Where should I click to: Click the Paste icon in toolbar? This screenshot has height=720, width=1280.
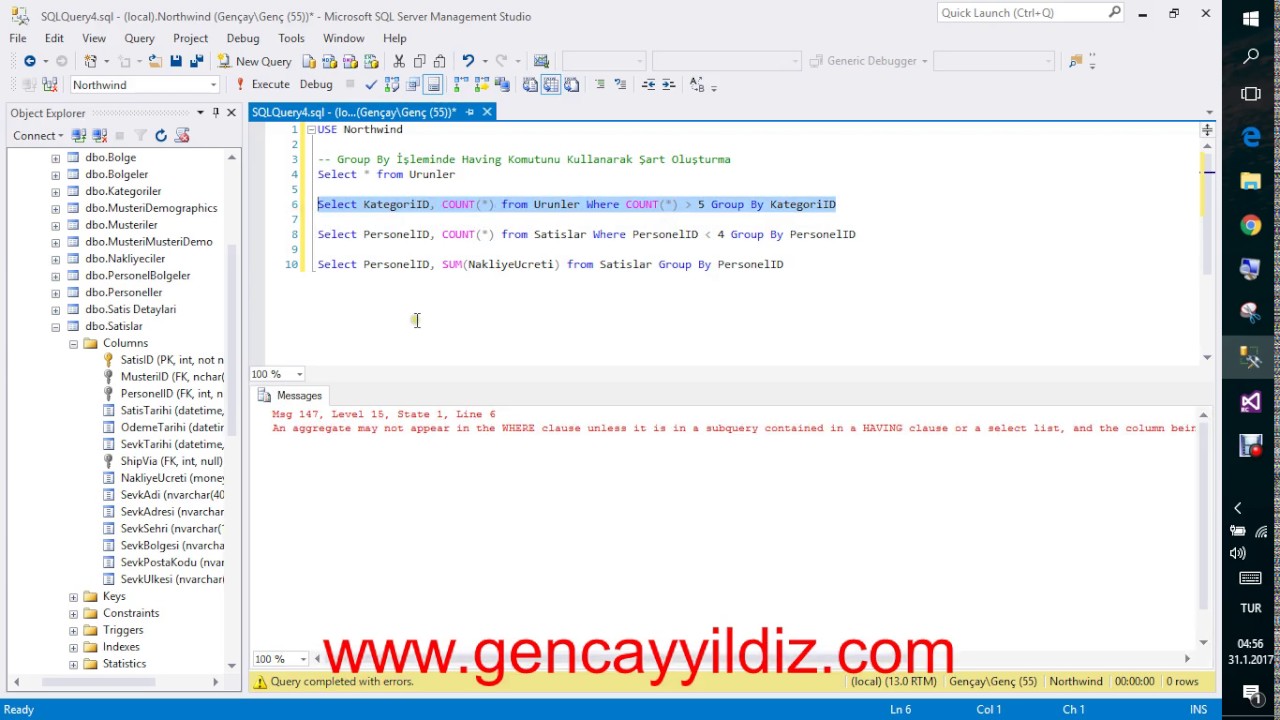click(x=439, y=61)
